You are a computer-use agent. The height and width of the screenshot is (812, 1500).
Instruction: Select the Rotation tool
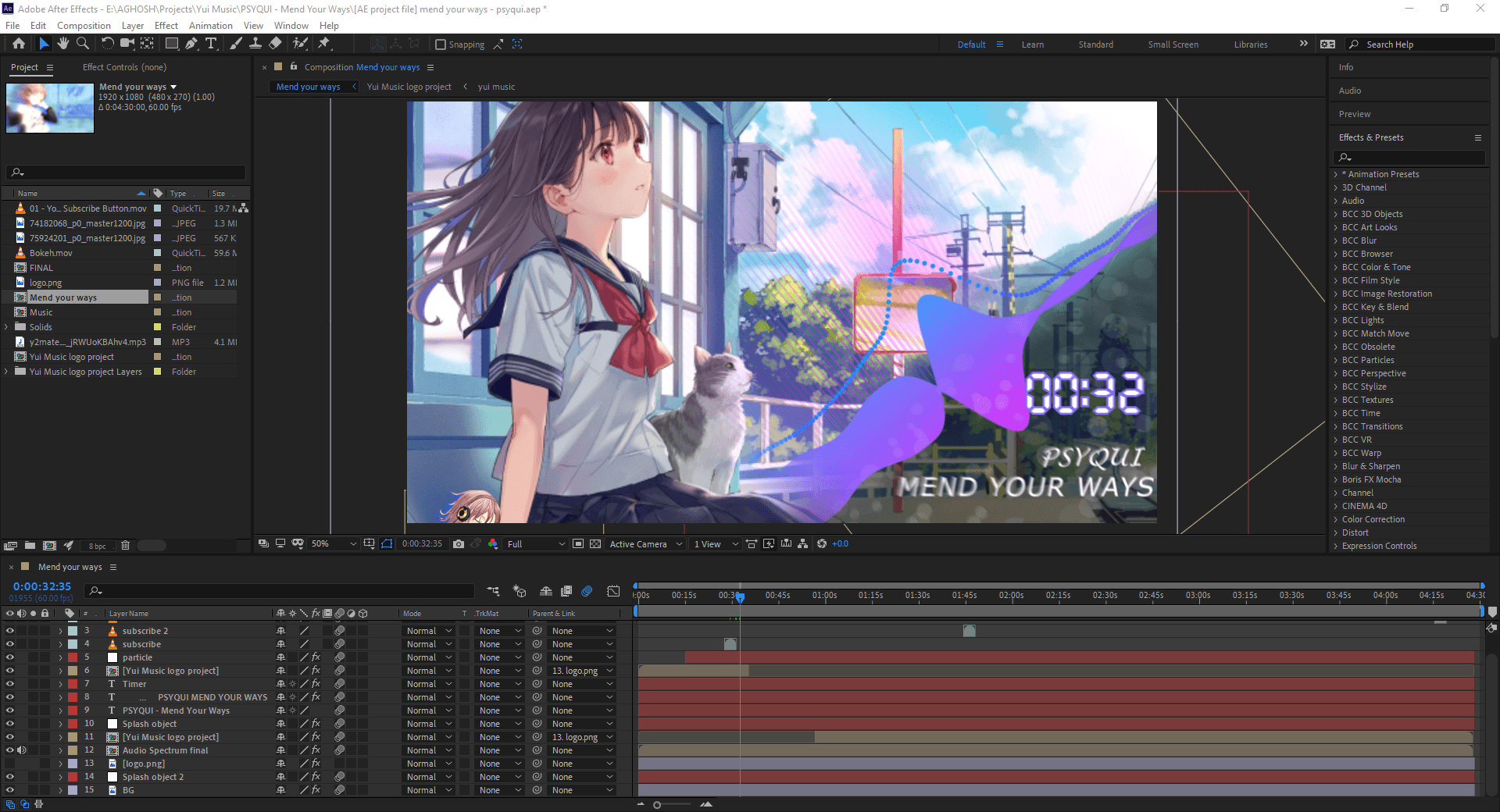pyautogui.click(x=108, y=44)
